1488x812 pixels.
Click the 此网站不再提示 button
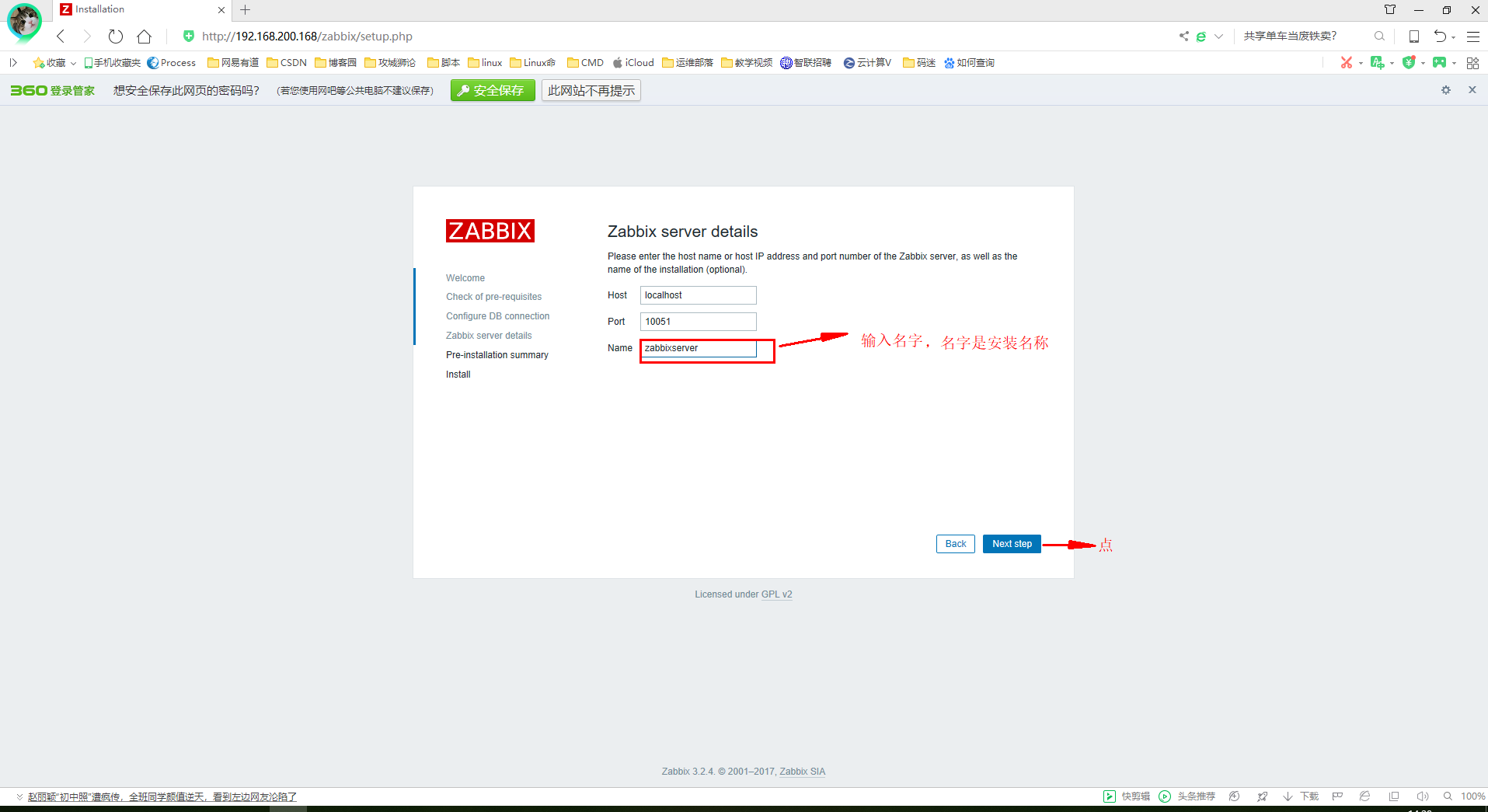[591, 91]
